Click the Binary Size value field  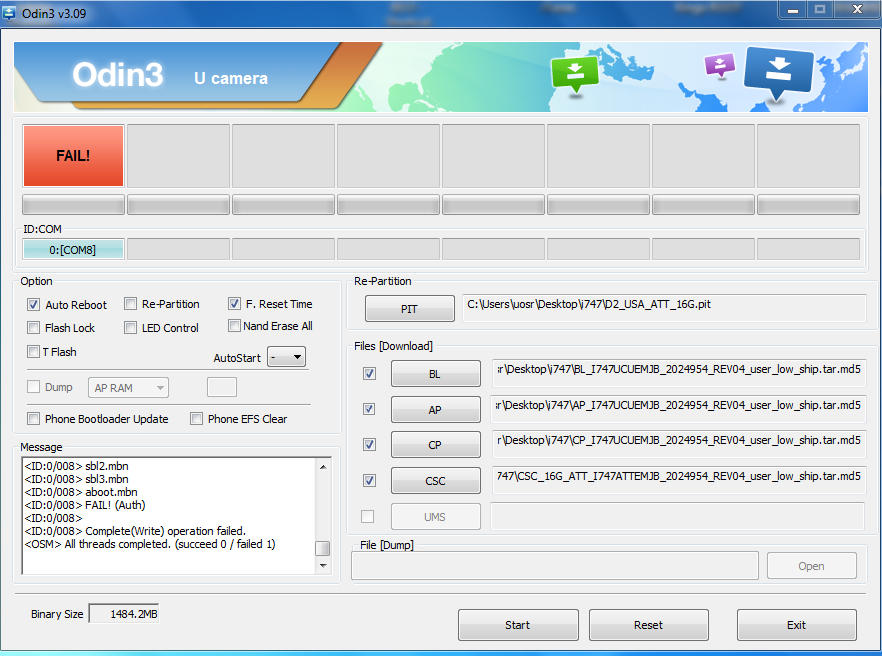click(x=124, y=614)
